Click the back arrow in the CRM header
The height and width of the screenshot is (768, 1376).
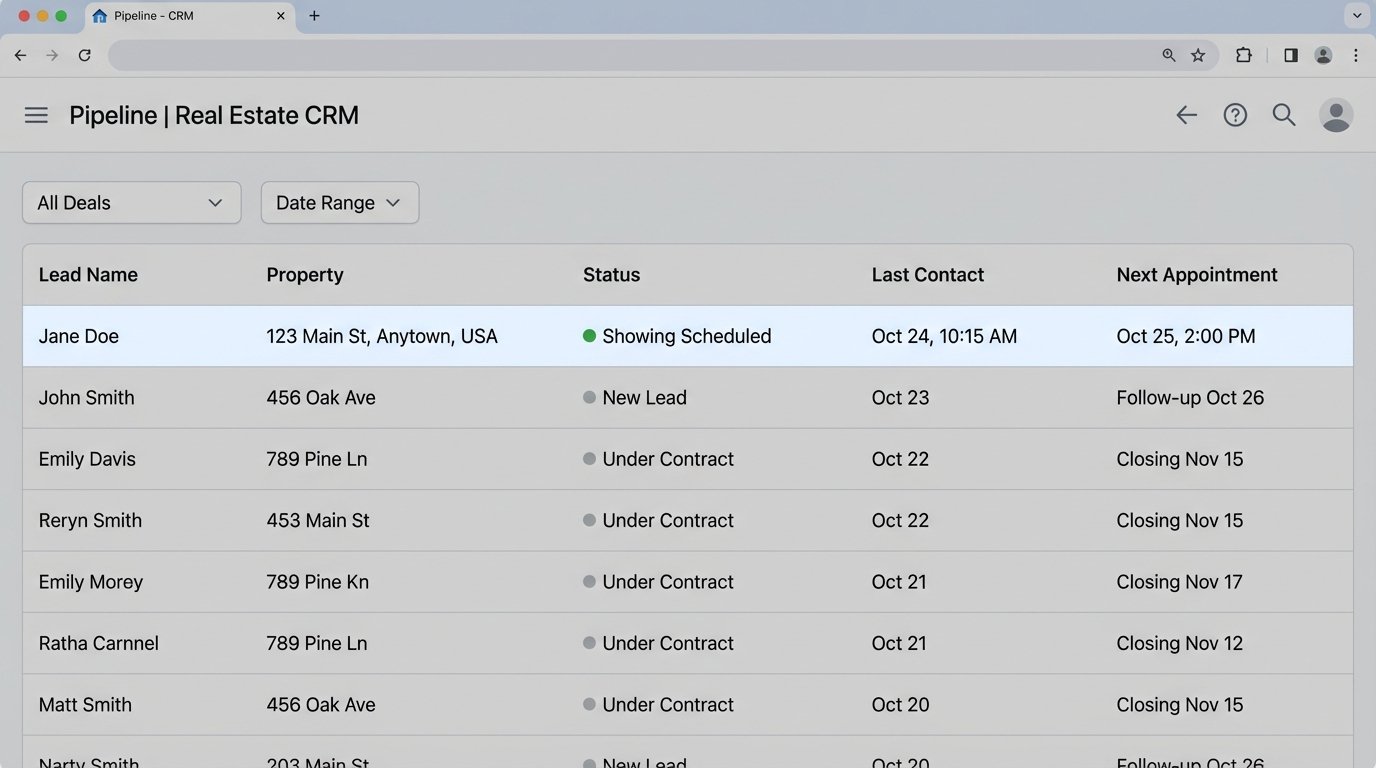1185,115
